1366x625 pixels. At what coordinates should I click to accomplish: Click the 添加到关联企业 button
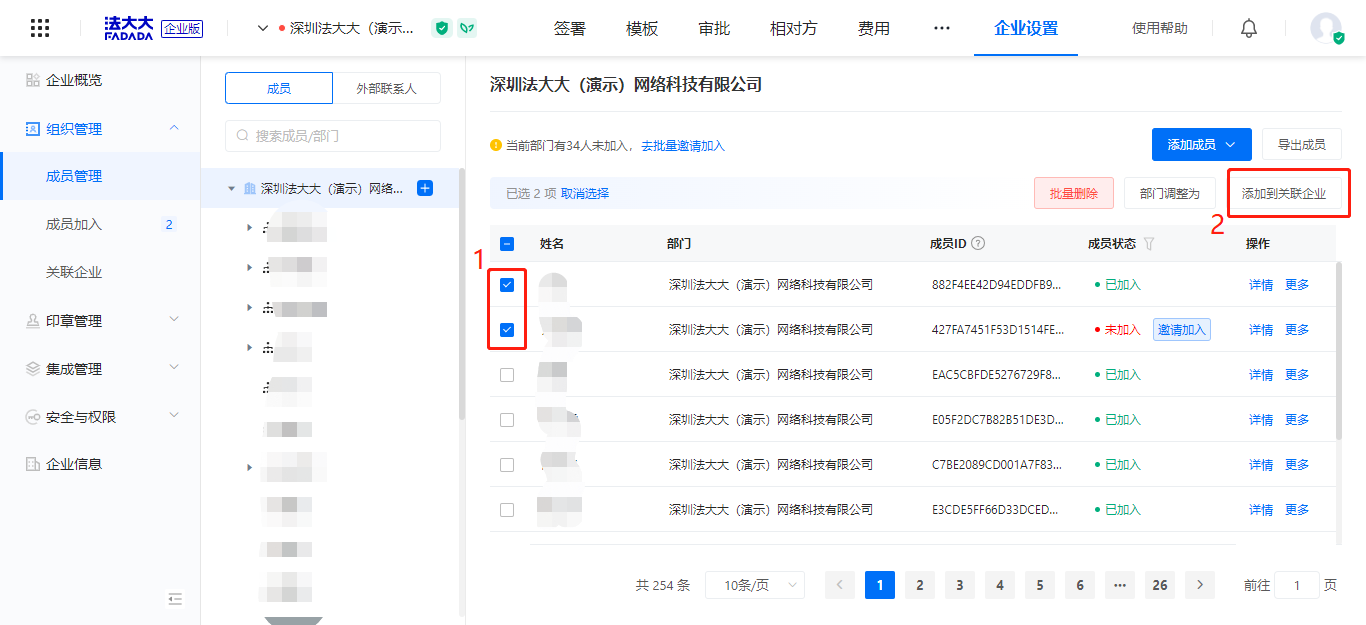coord(1284,194)
